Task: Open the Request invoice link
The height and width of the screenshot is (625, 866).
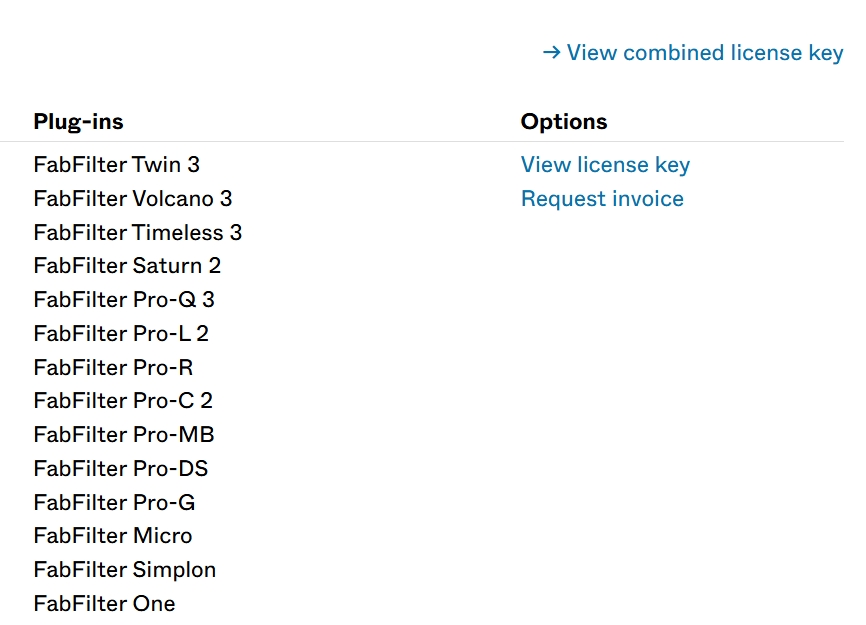Action: pos(602,199)
